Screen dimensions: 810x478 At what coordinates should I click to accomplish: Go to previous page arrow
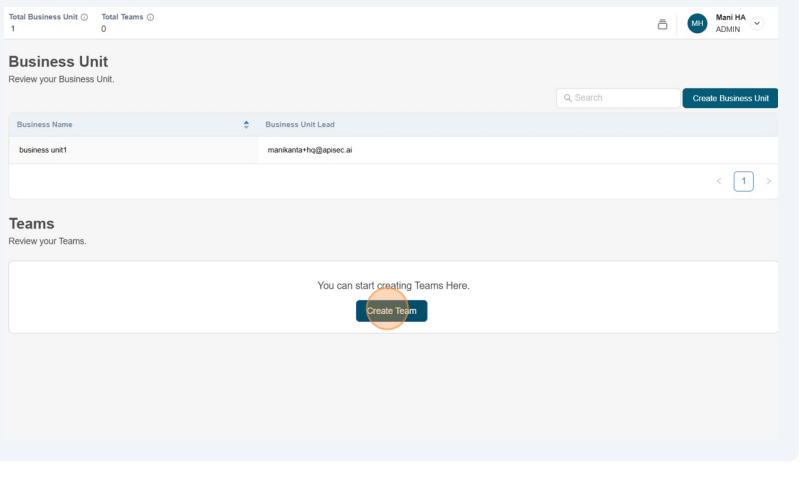(718, 181)
